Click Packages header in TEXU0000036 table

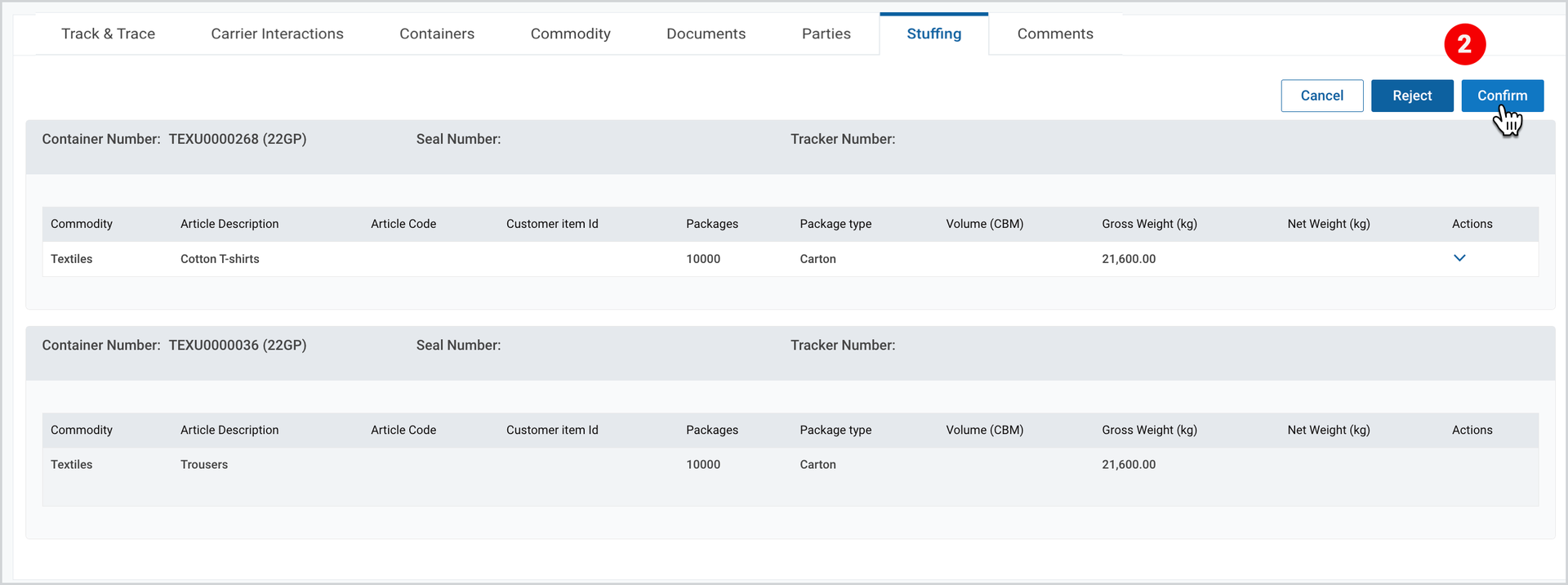tap(712, 430)
